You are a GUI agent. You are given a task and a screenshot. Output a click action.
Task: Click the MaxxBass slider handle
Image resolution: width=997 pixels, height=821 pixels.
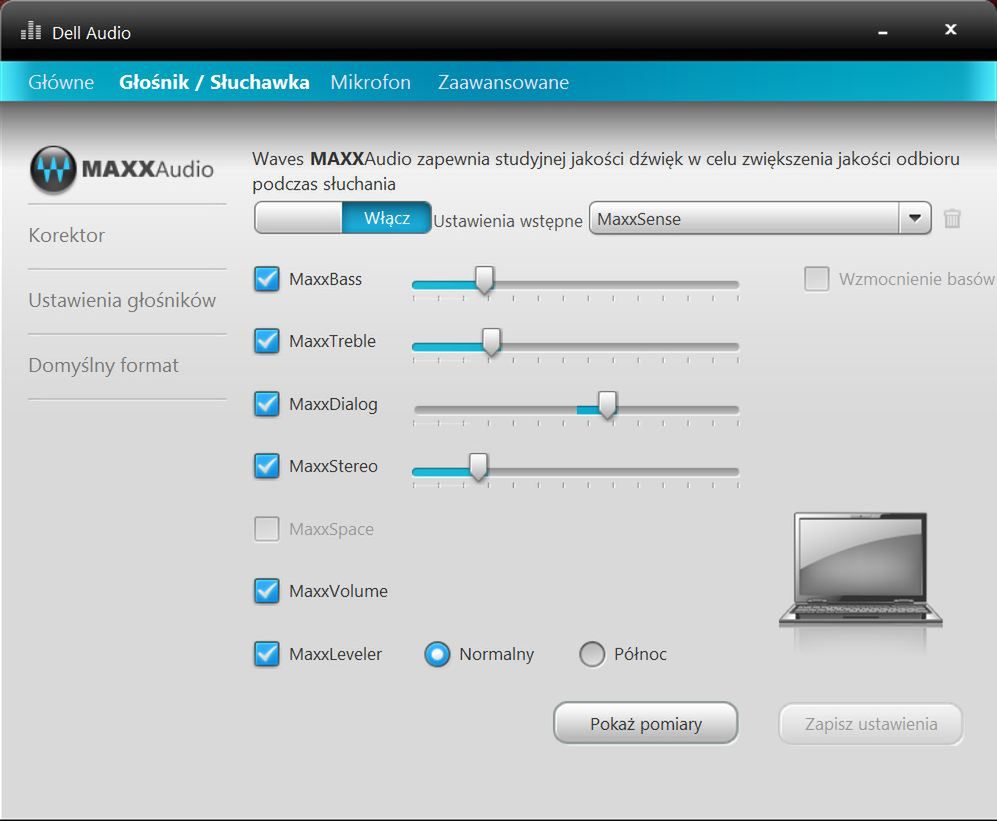pyautogui.click(x=485, y=280)
